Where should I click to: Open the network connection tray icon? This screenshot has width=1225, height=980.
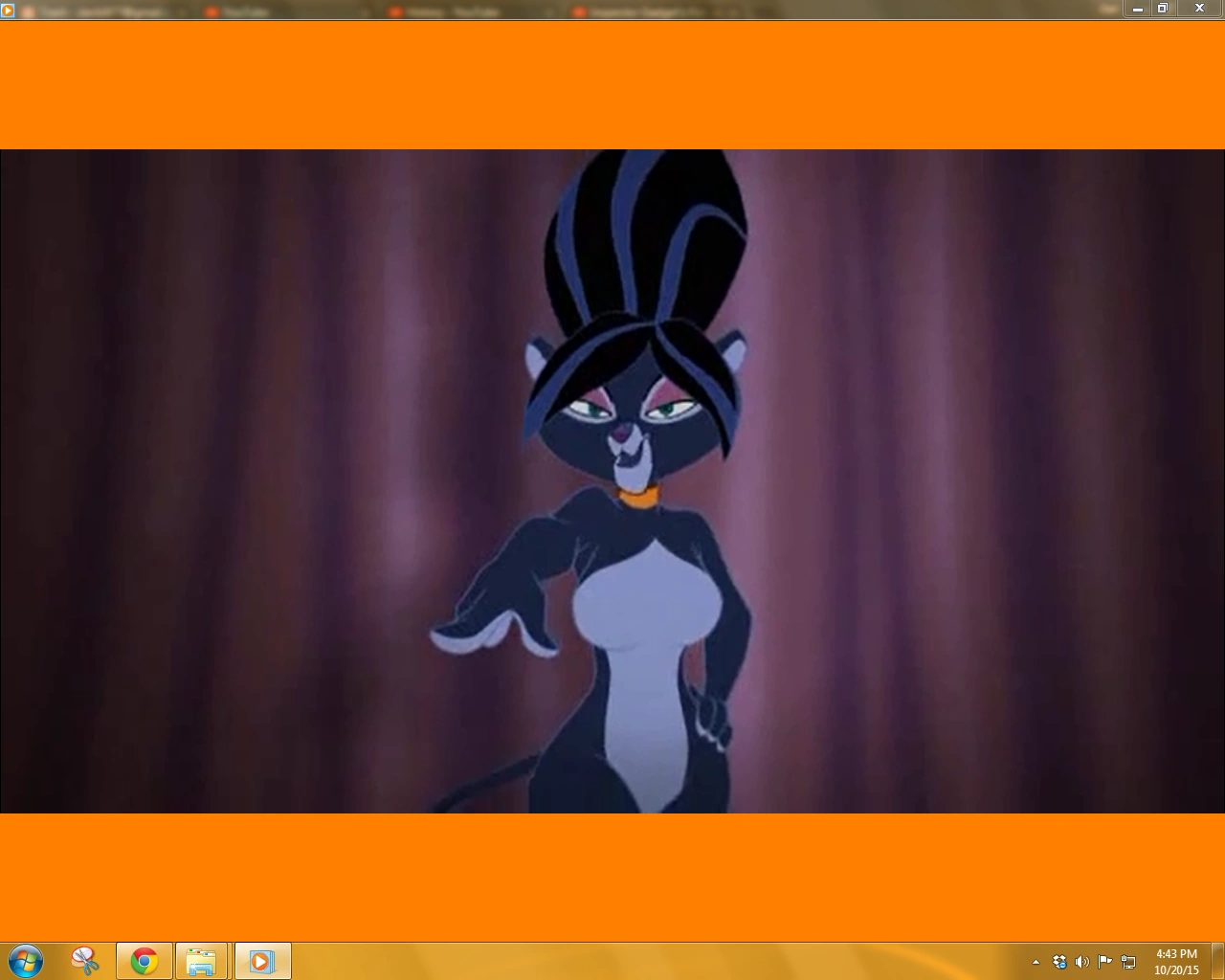(x=1128, y=962)
